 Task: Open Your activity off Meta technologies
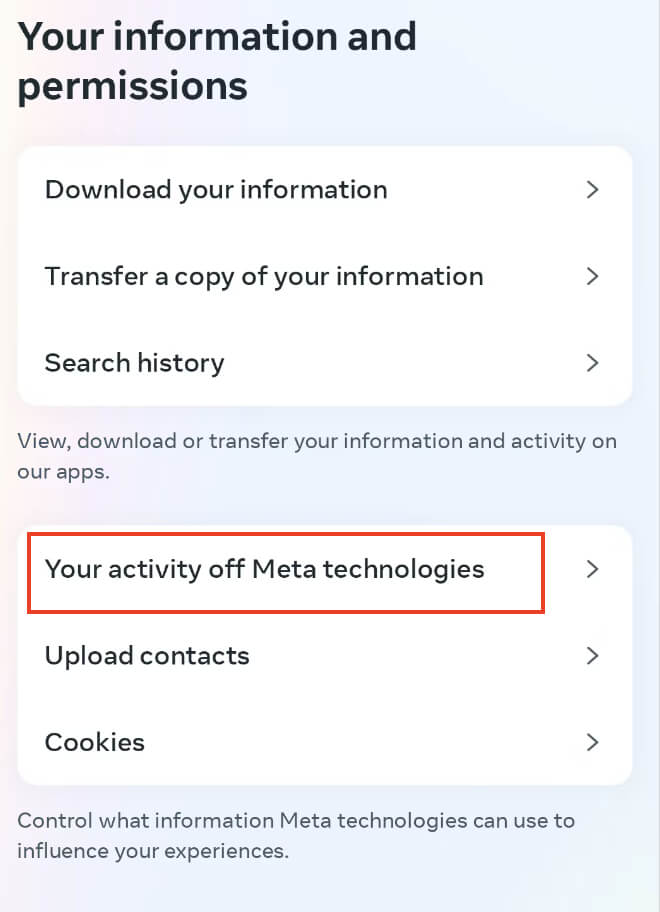[x=264, y=570]
